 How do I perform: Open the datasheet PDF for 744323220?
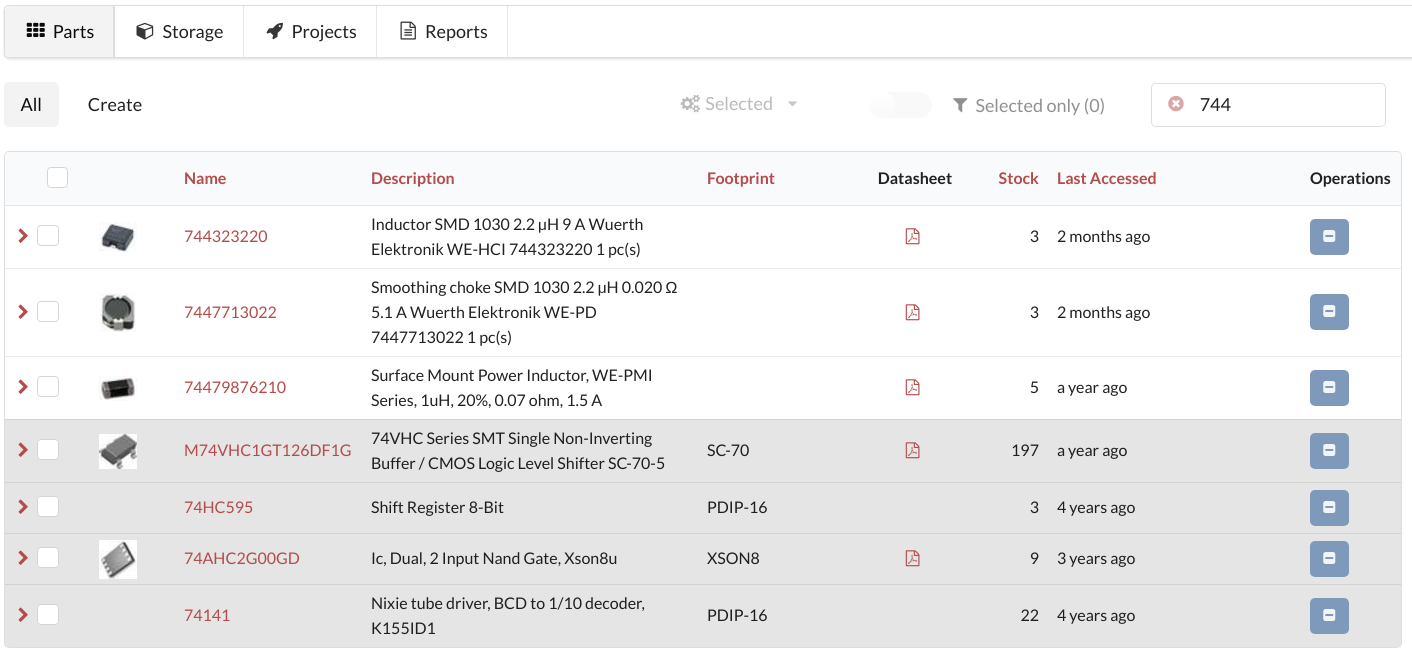pyautogui.click(x=912, y=237)
